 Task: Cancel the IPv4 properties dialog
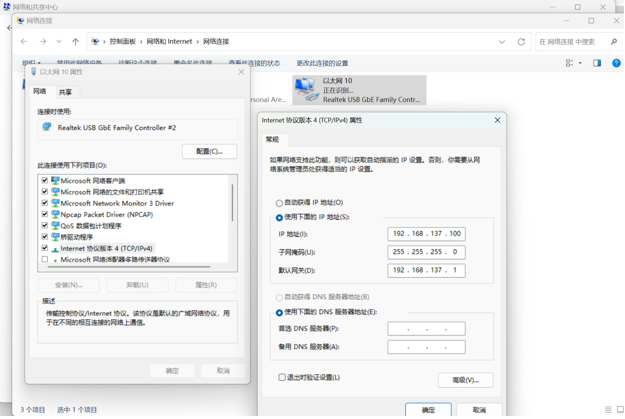(479, 410)
